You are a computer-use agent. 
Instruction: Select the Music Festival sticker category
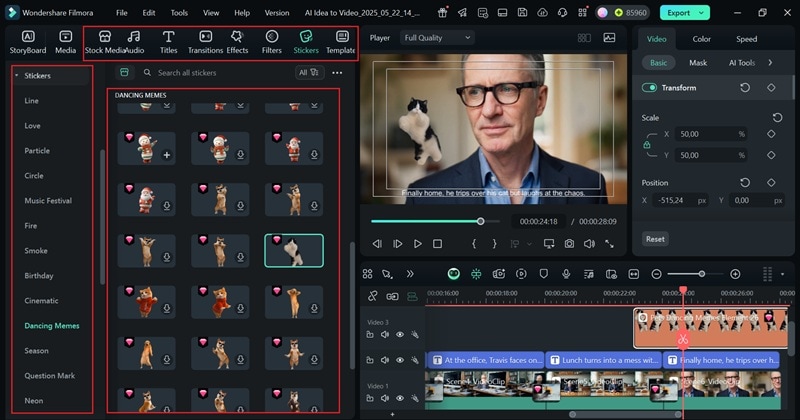48,201
